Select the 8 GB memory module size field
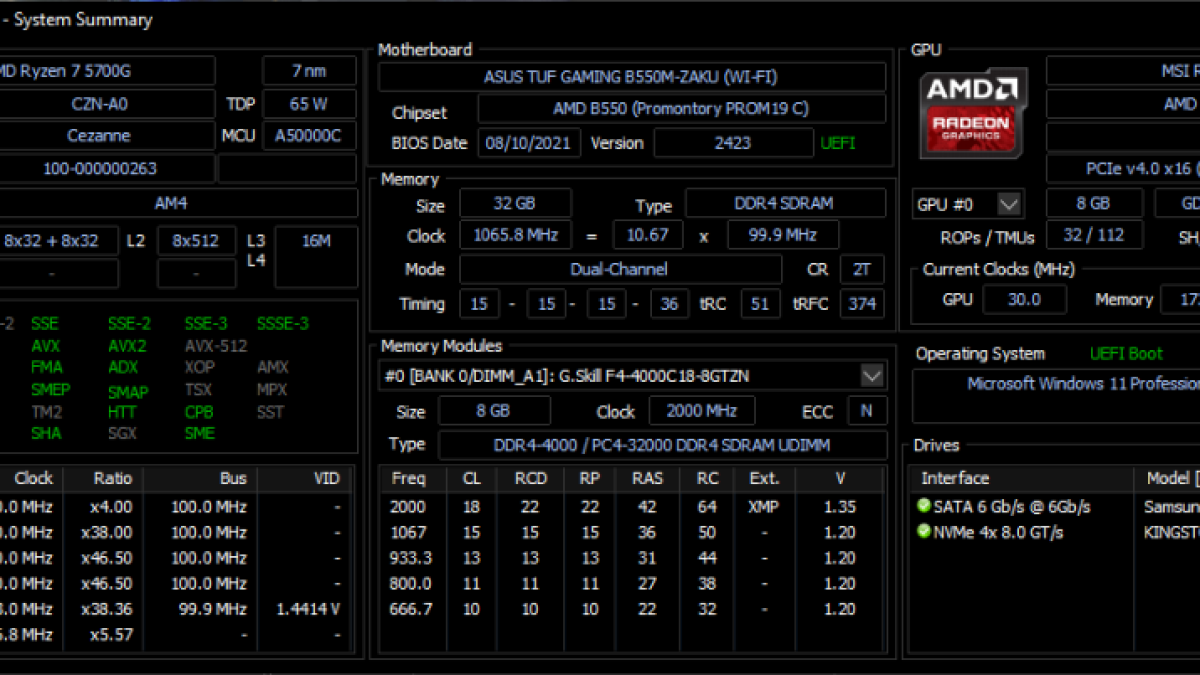The height and width of the screenshot is (675, 1200). [x=494, y=411]
